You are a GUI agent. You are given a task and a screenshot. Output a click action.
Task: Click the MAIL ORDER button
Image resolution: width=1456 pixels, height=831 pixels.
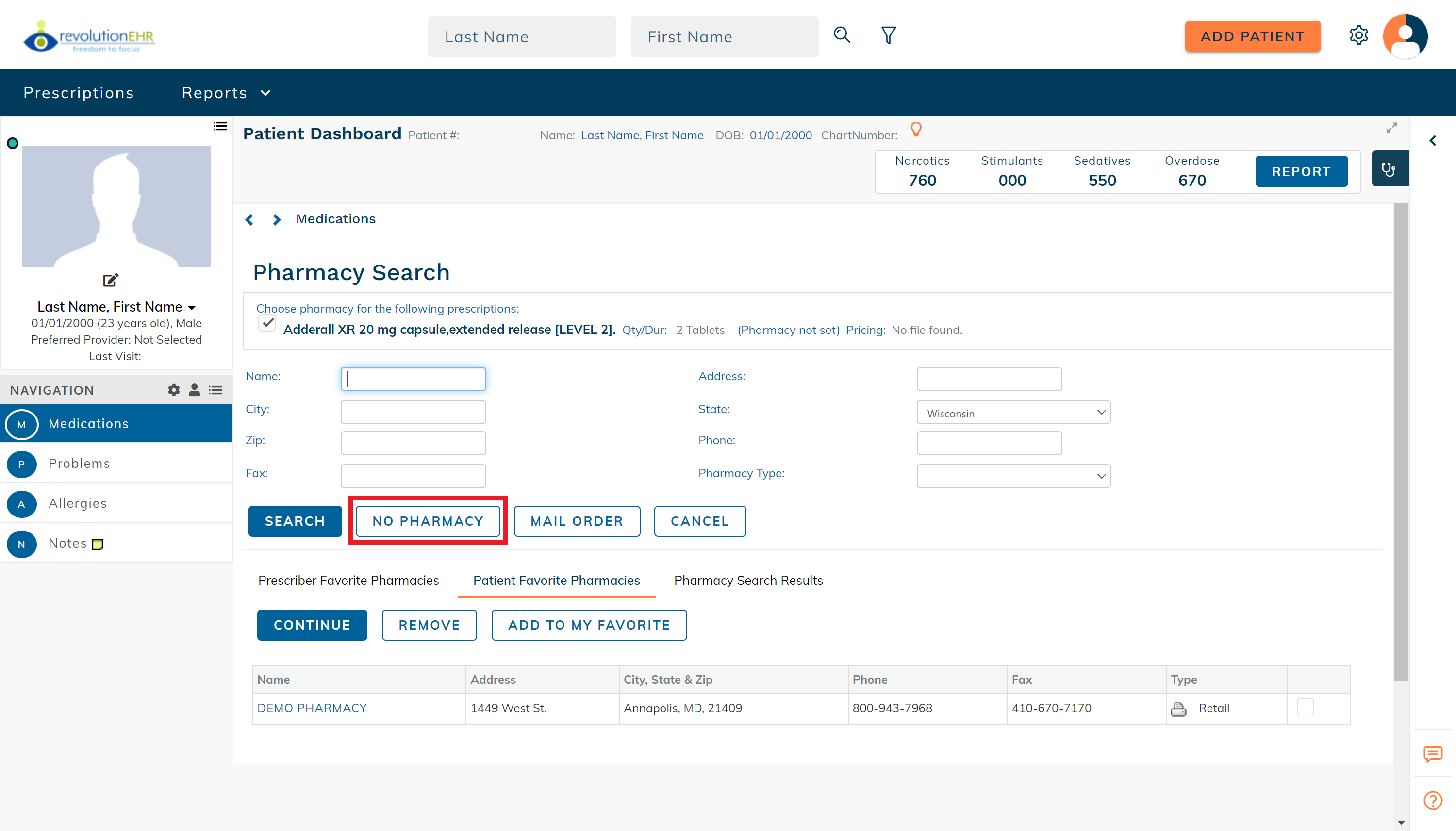(x=577, y=521)
